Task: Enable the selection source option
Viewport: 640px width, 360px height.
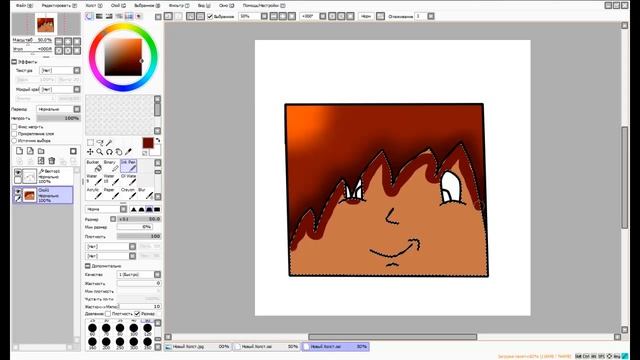Action: [14, 140]
